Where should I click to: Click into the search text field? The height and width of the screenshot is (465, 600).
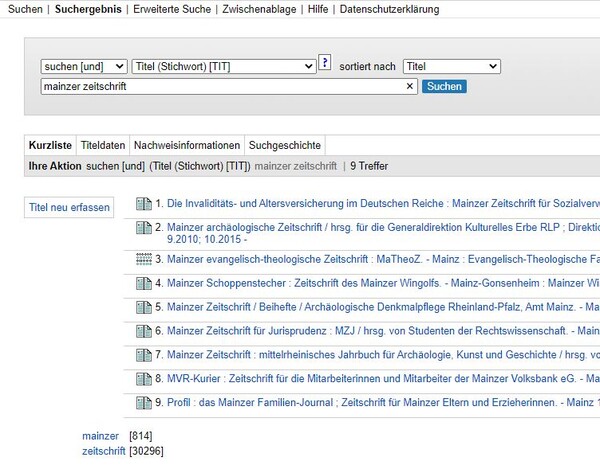click(223, 86)
